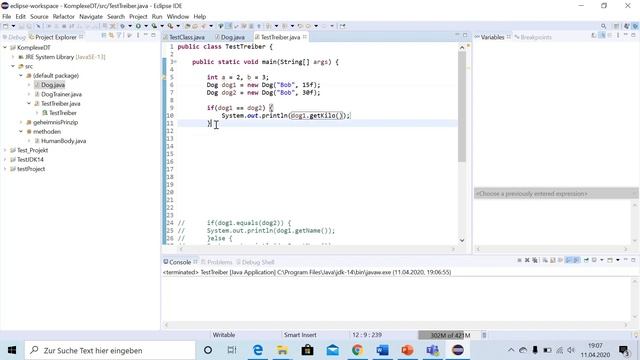The width and height of the screenshot is (640, 360).
Task: Open Microsoft Teams from the taskbar
Action: 433,350
